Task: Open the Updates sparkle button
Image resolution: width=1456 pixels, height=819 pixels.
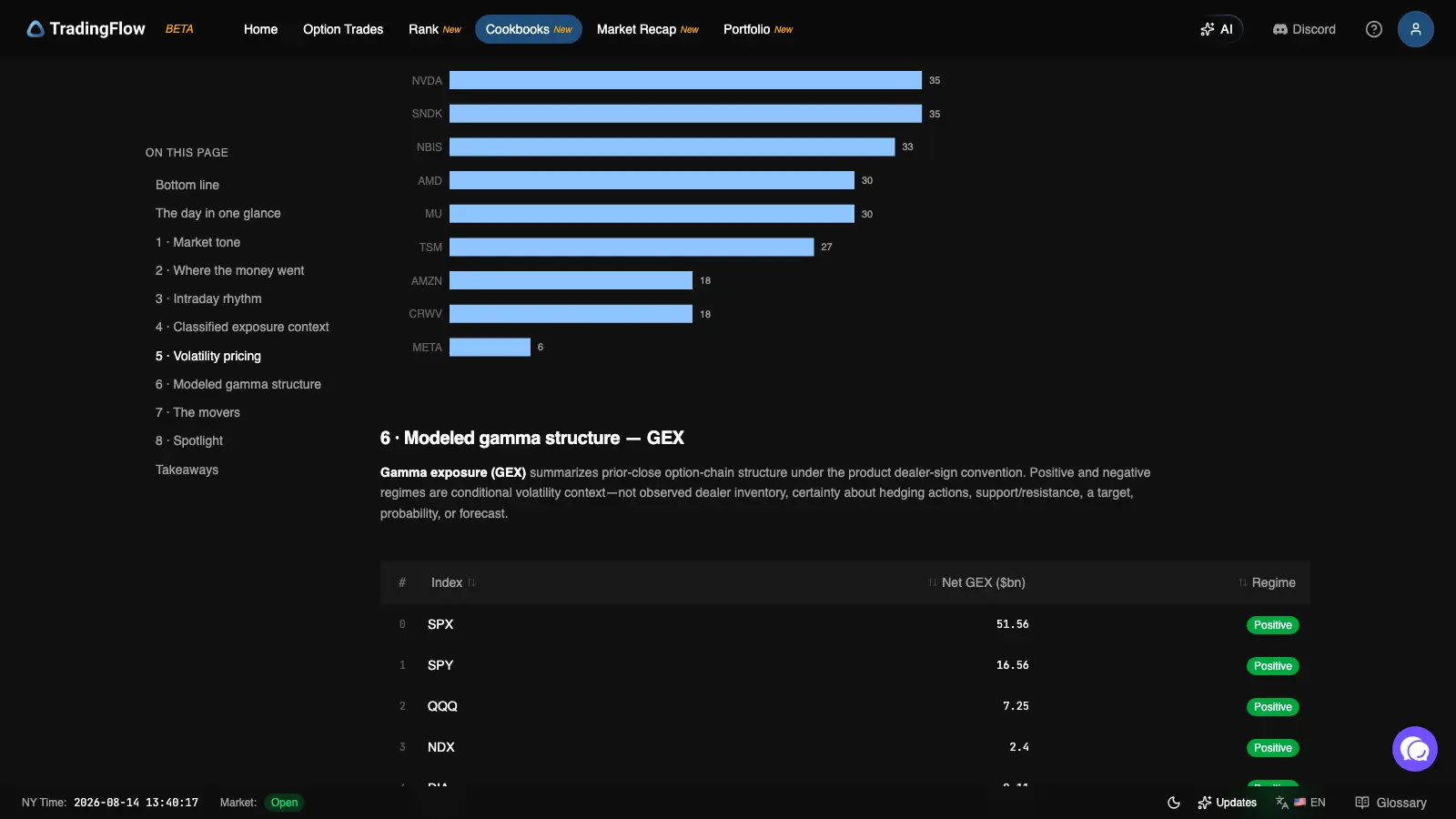Action: click(1227, 803)
